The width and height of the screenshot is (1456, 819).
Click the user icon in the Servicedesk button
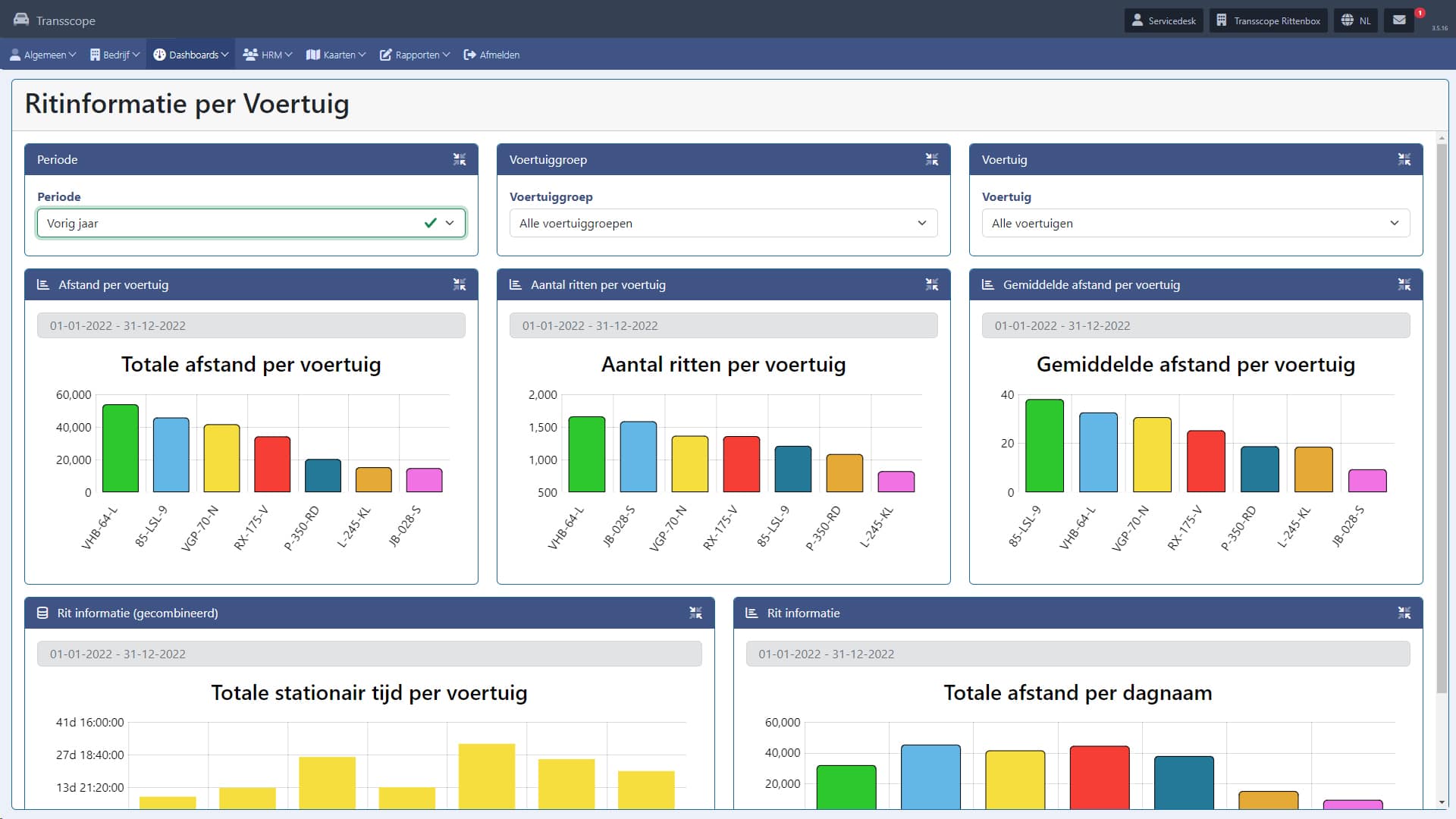(1137, 20)
